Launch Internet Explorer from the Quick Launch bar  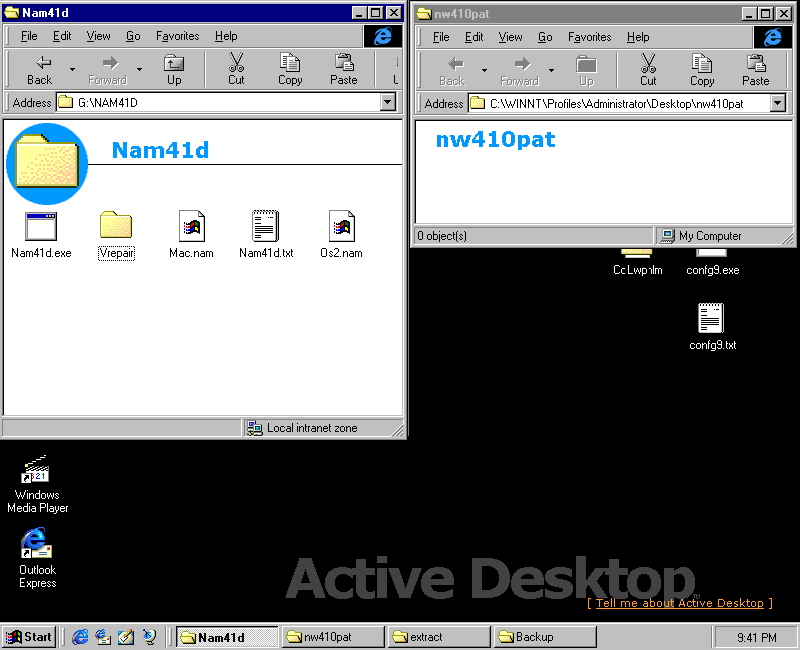[x=80, y=636]
